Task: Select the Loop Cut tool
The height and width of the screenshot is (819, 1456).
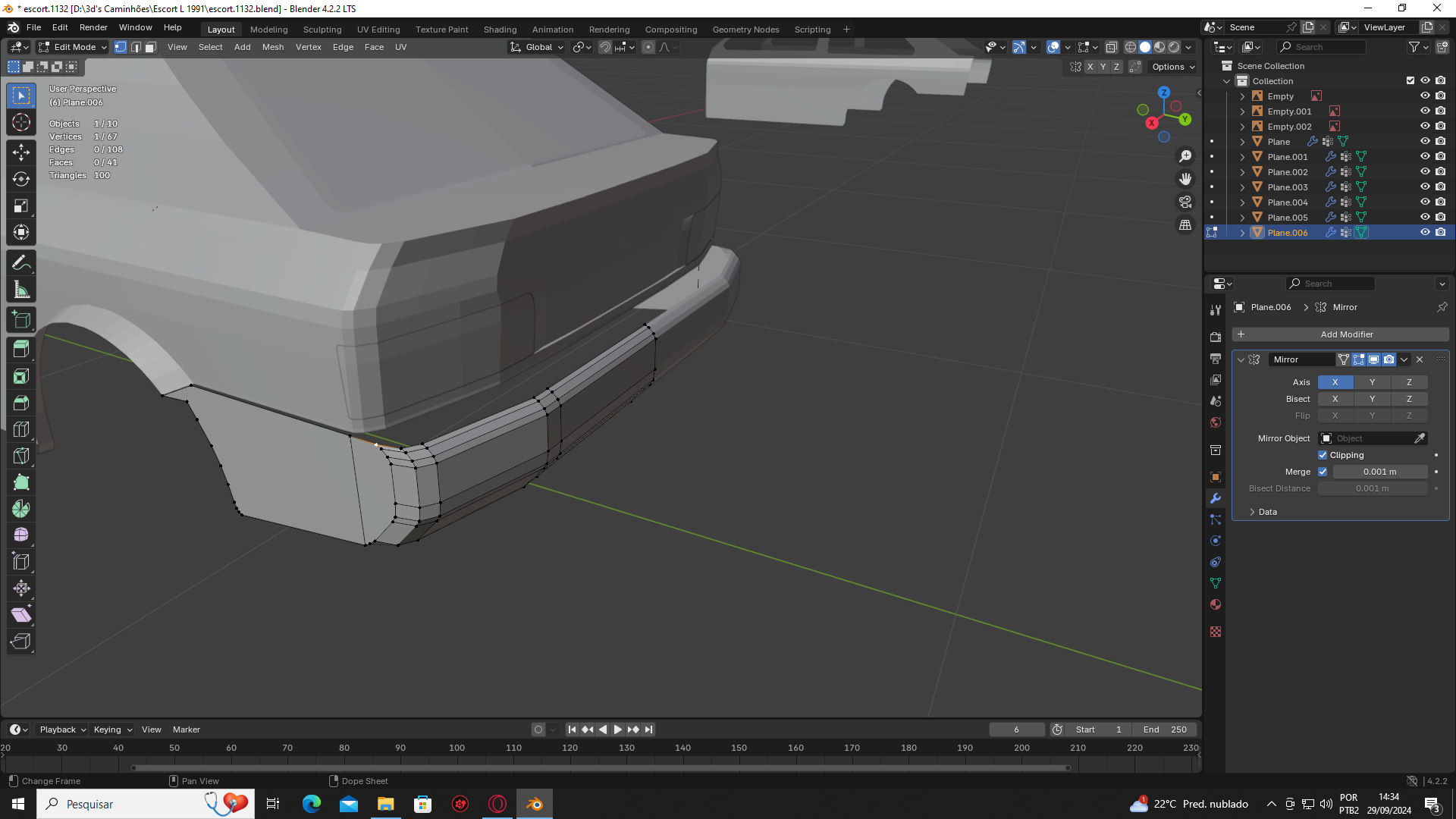Action: pyautogui.click(x=21, y=429)
